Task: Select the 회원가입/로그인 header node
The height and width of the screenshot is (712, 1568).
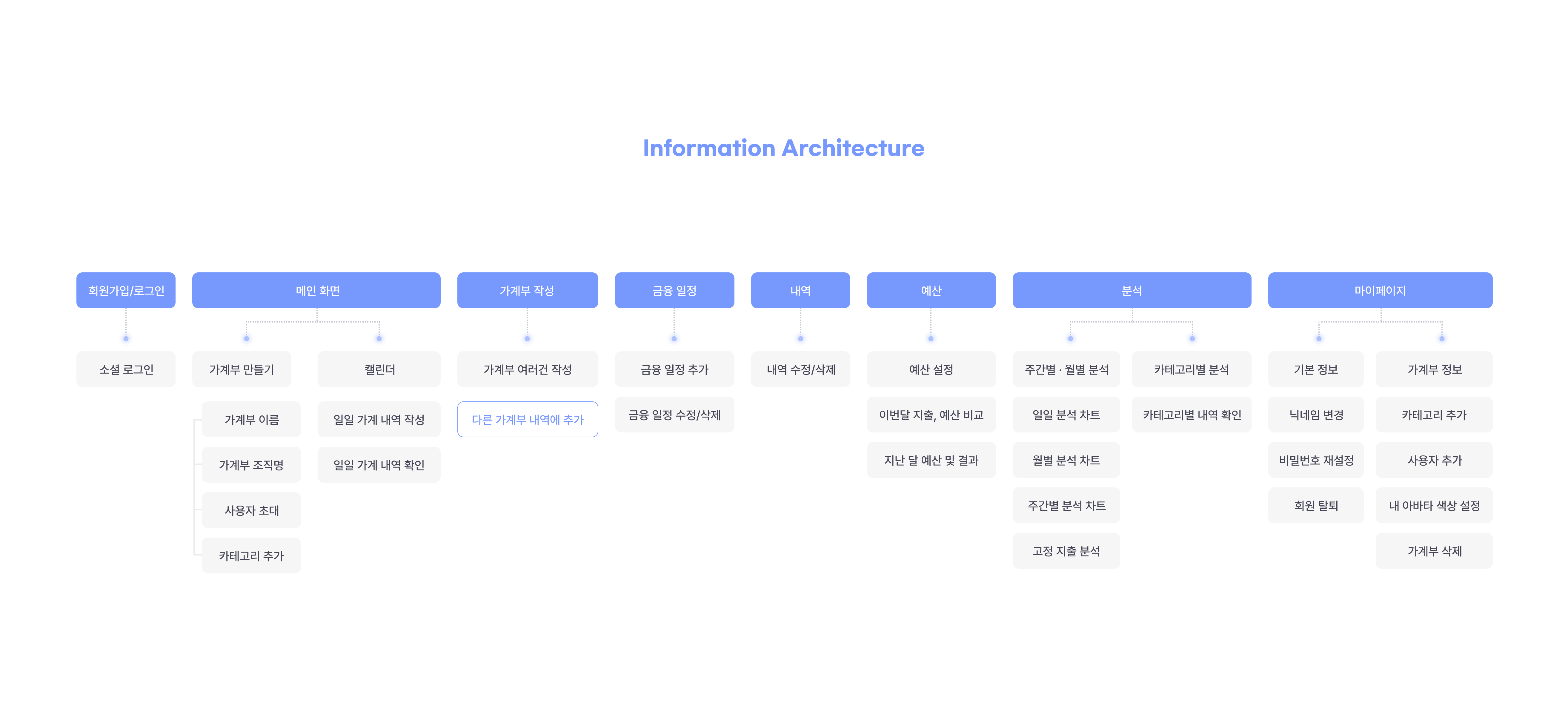Action: point(125,291)
